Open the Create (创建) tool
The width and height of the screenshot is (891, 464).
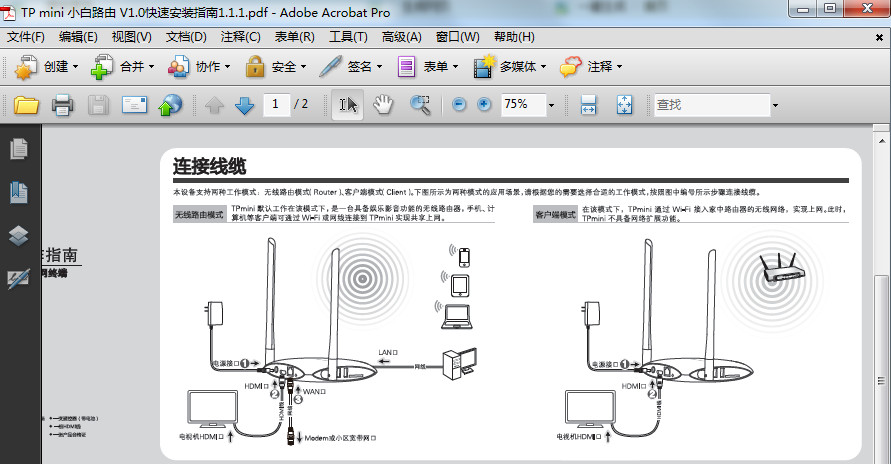point(47,67)
